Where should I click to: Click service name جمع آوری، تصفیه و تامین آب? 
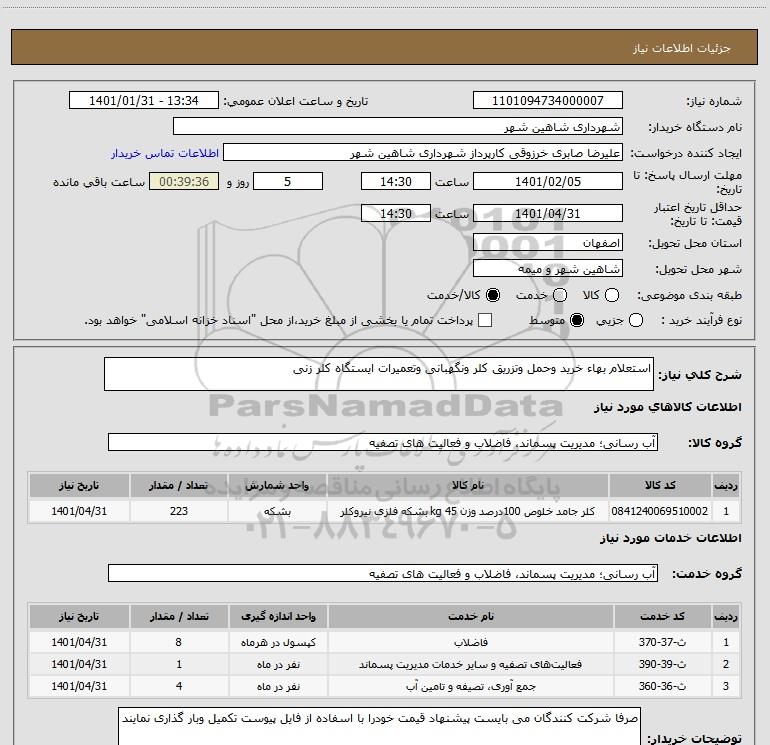tap(470, 686)
